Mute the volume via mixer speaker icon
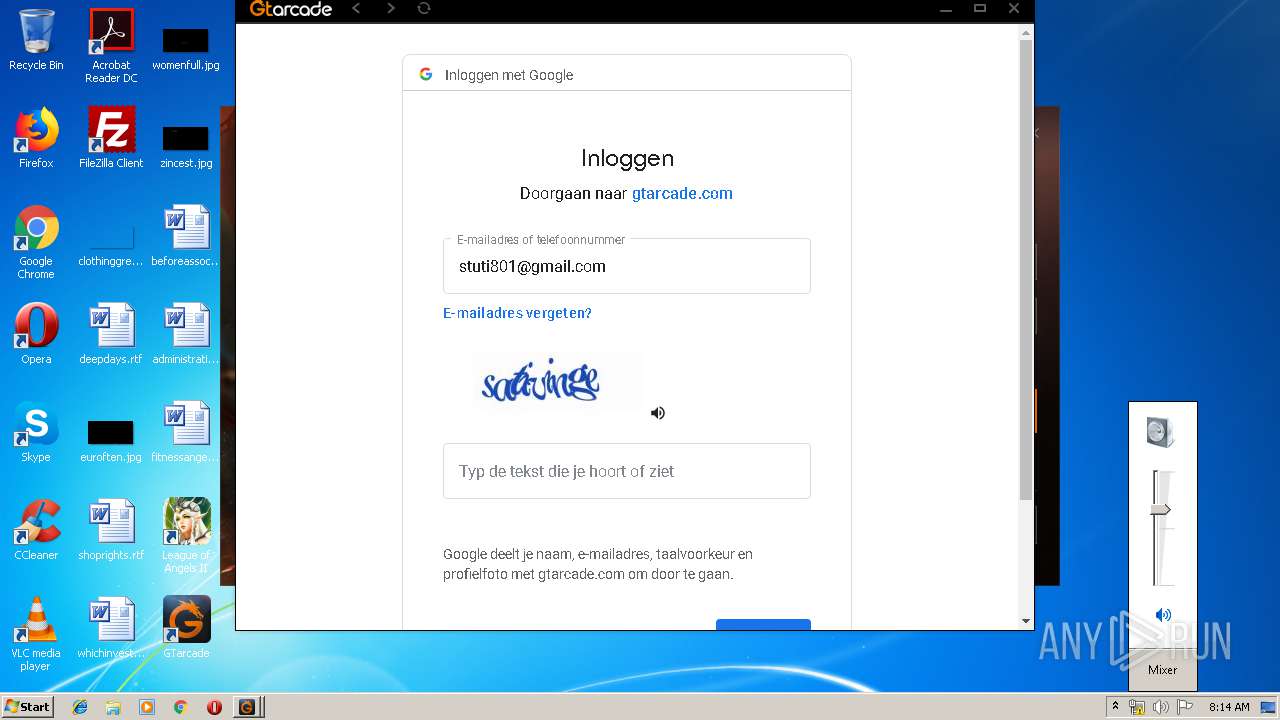1280x720 pixels. pyautogui.click(x=1162, y=615)
